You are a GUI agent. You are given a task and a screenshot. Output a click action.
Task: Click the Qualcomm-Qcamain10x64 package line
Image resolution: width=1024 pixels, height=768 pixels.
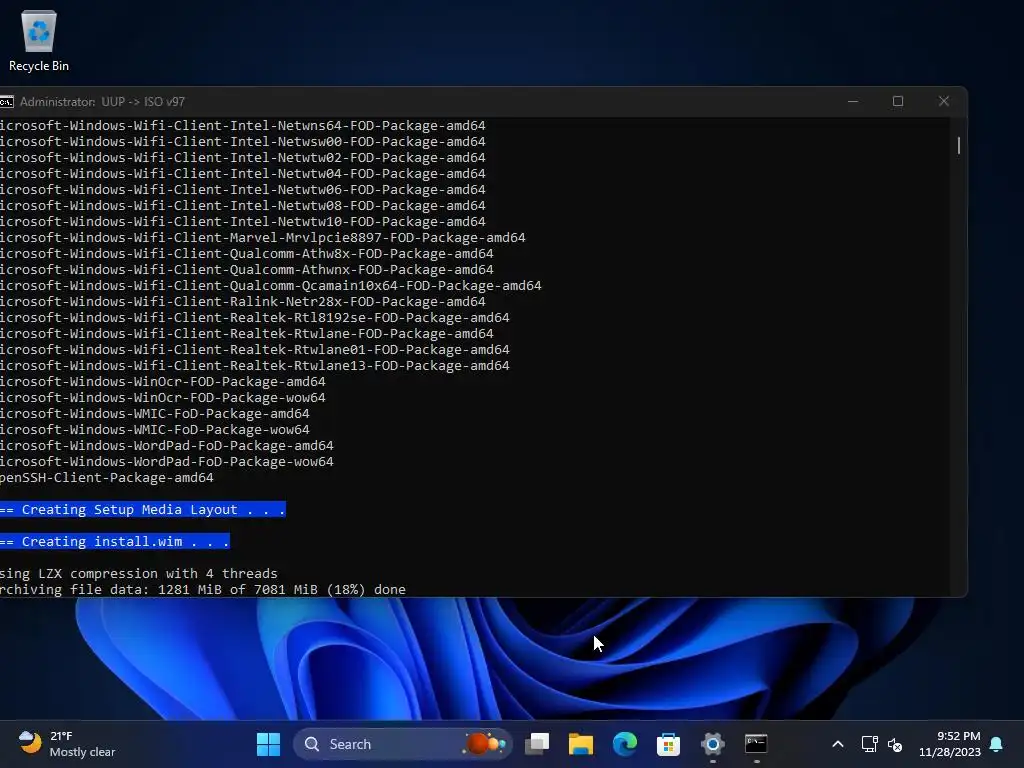point(270,285)
